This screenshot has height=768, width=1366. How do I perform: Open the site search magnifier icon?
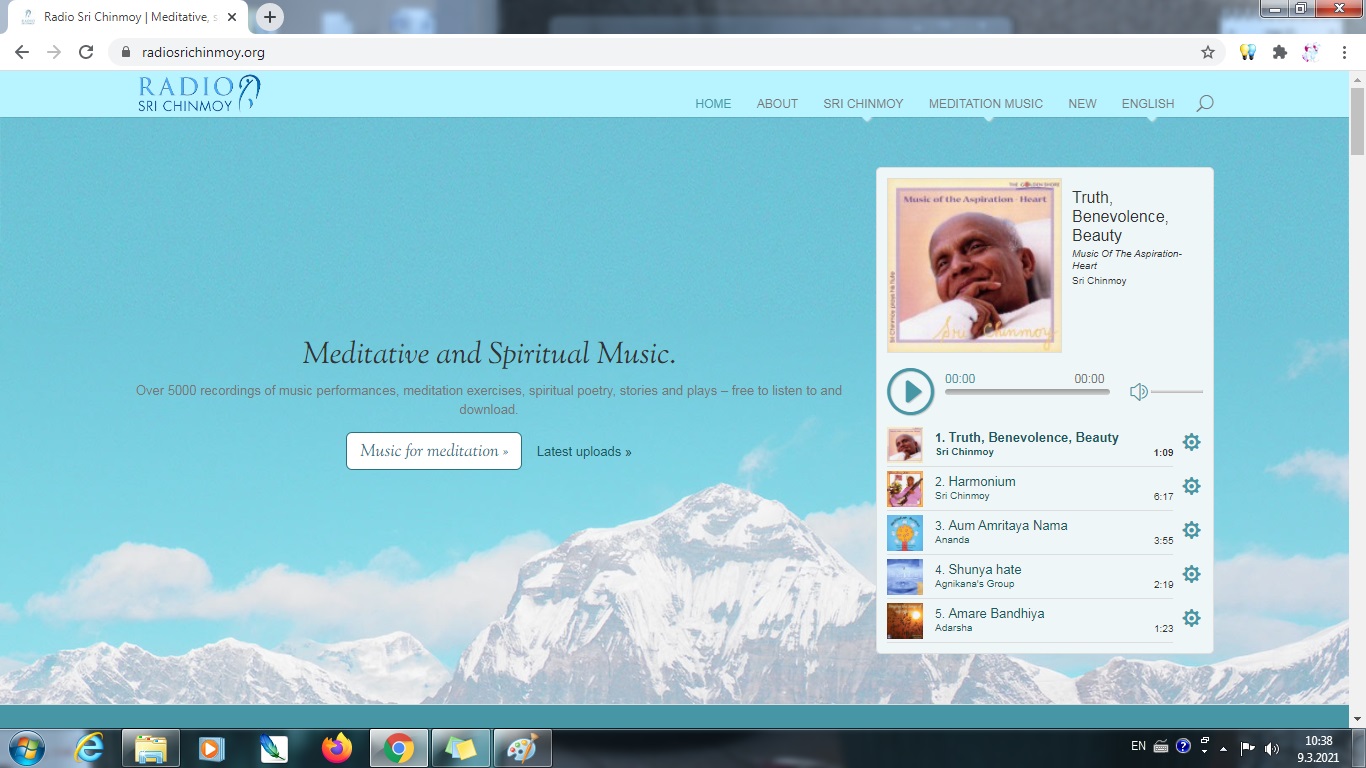[x=1205, y=103]
